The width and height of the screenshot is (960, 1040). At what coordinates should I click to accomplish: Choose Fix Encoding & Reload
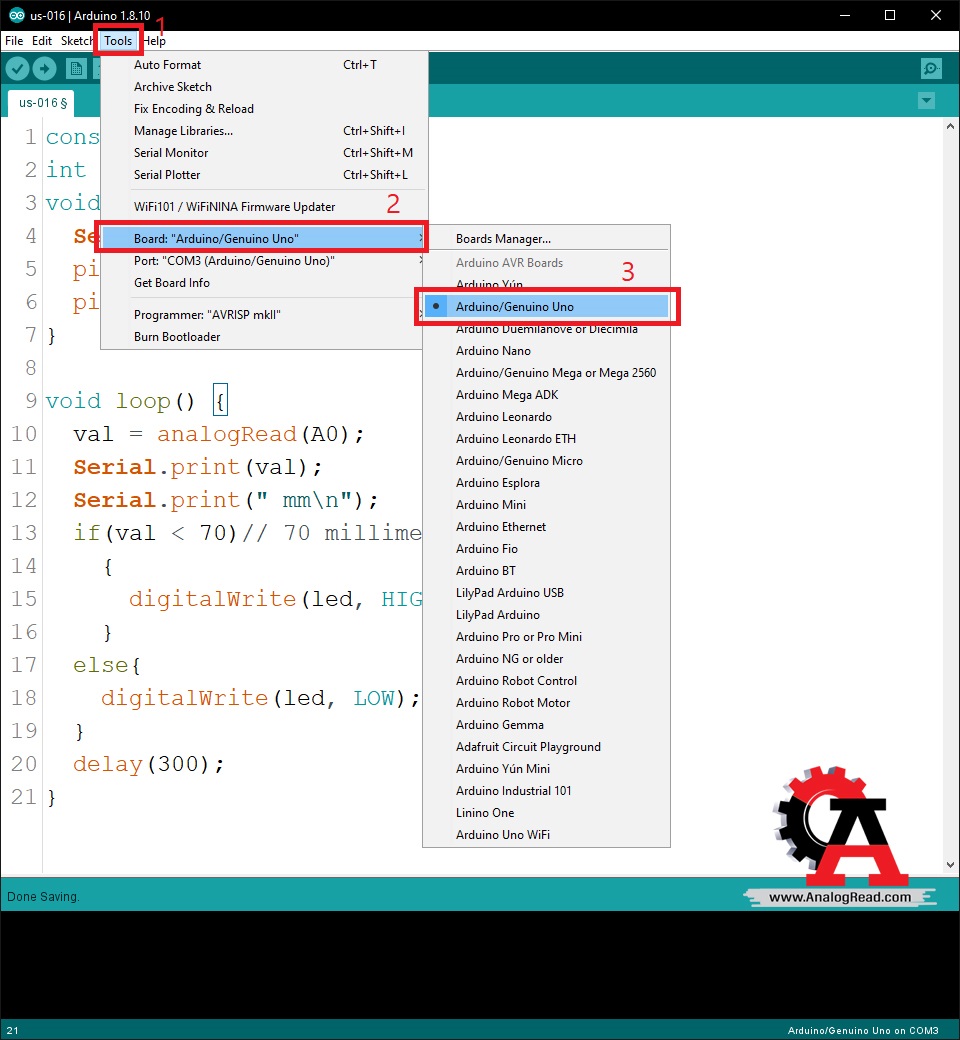[x=263, y=108]
